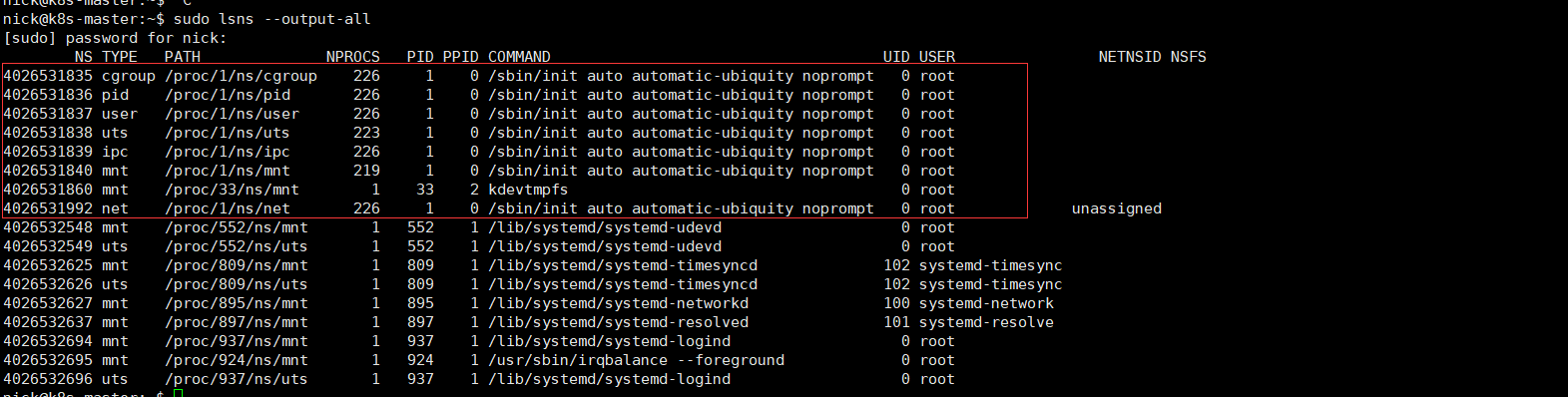Click the PATH column header
Image resolution: width=1568 pixels, height=397 pixels.
pos(183,57)
